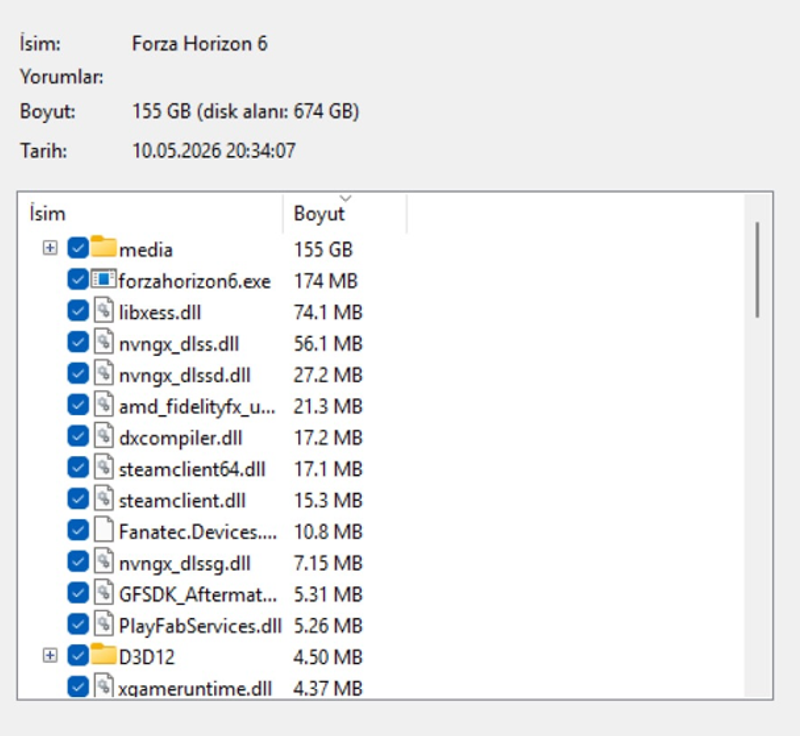Click the 155 GB size of media
The height and width of the screenshot is (736, 800).
323,250
